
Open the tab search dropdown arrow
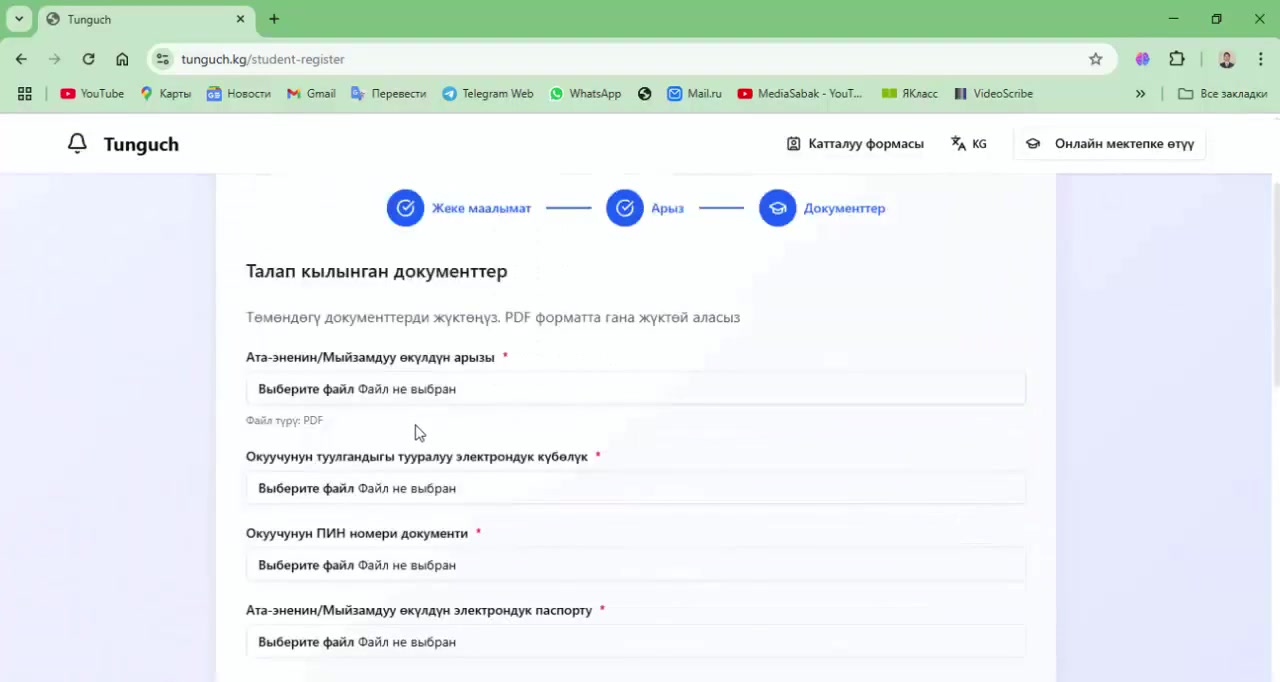[18, 19]
